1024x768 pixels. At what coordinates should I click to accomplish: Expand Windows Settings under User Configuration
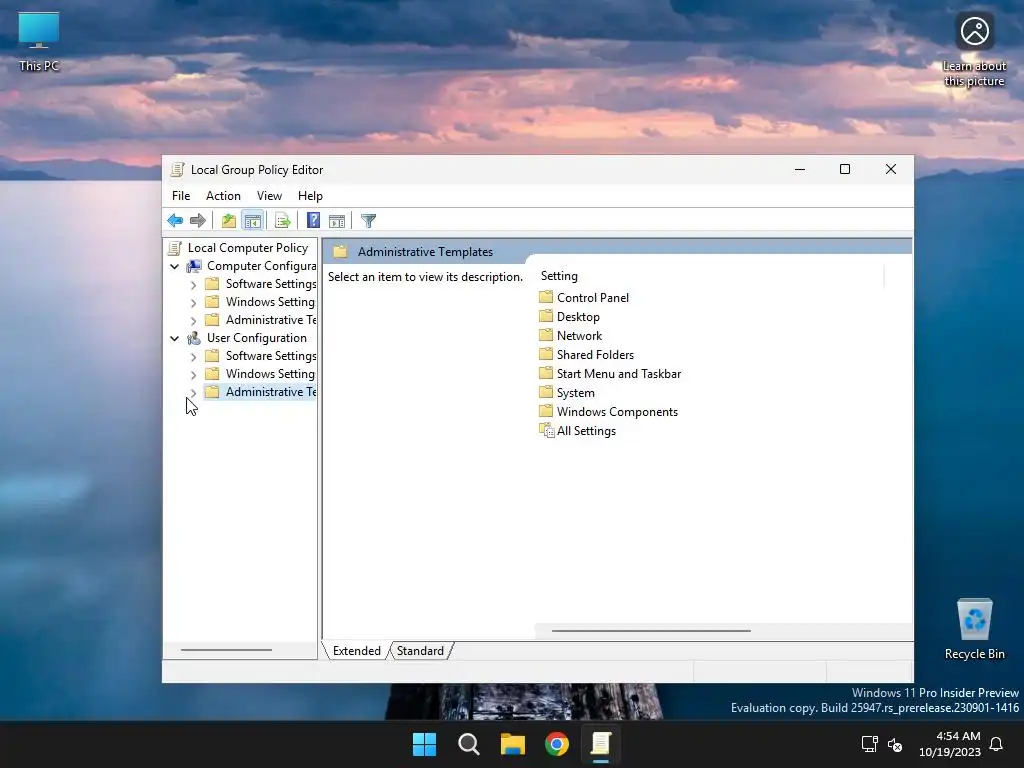(193, 374)
